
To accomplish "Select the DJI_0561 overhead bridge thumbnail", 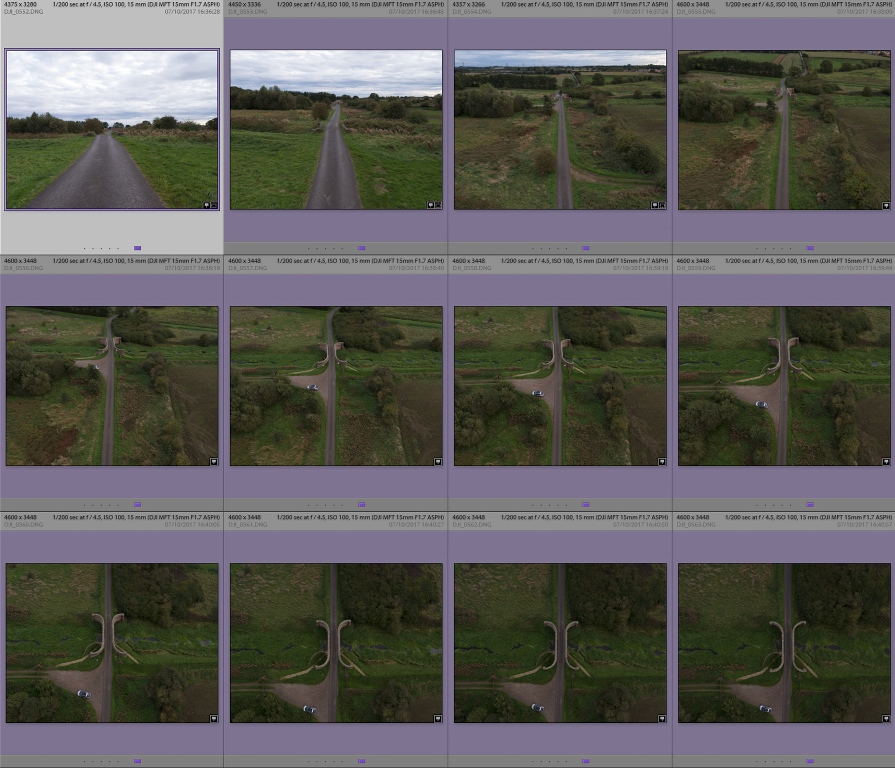I will click(336, 642).
